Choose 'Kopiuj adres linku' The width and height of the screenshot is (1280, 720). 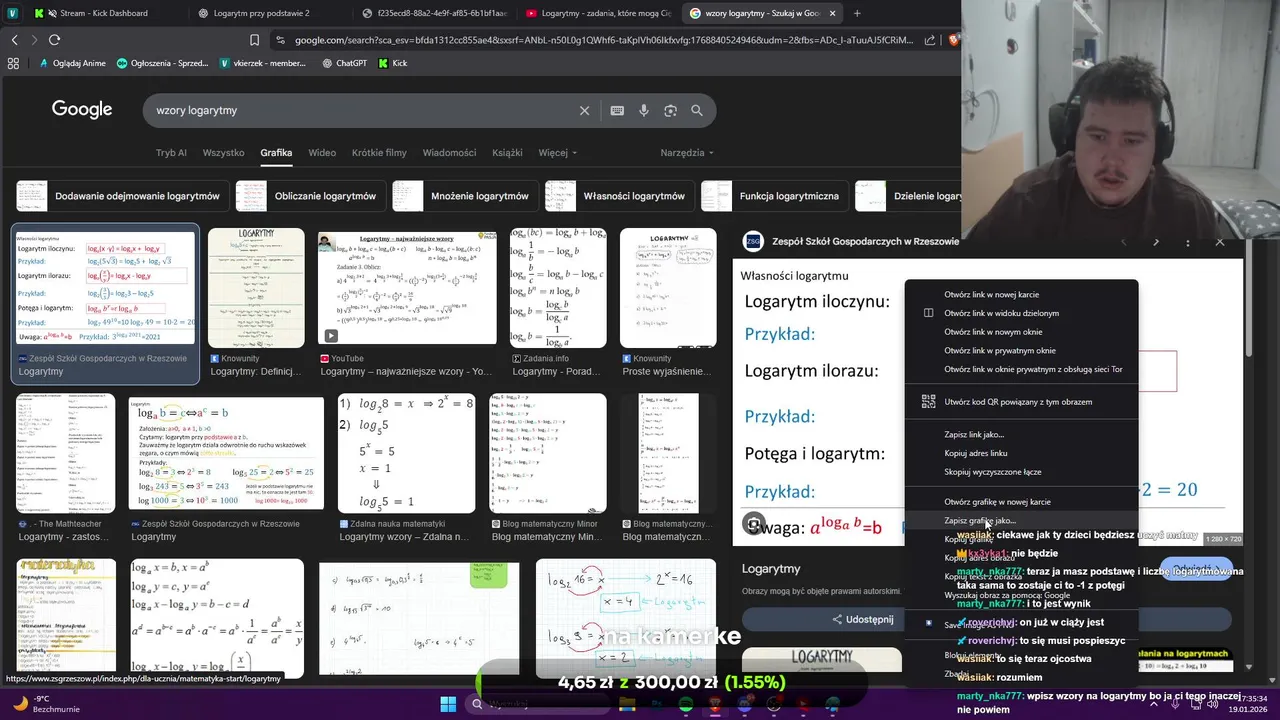point(1021,453)
